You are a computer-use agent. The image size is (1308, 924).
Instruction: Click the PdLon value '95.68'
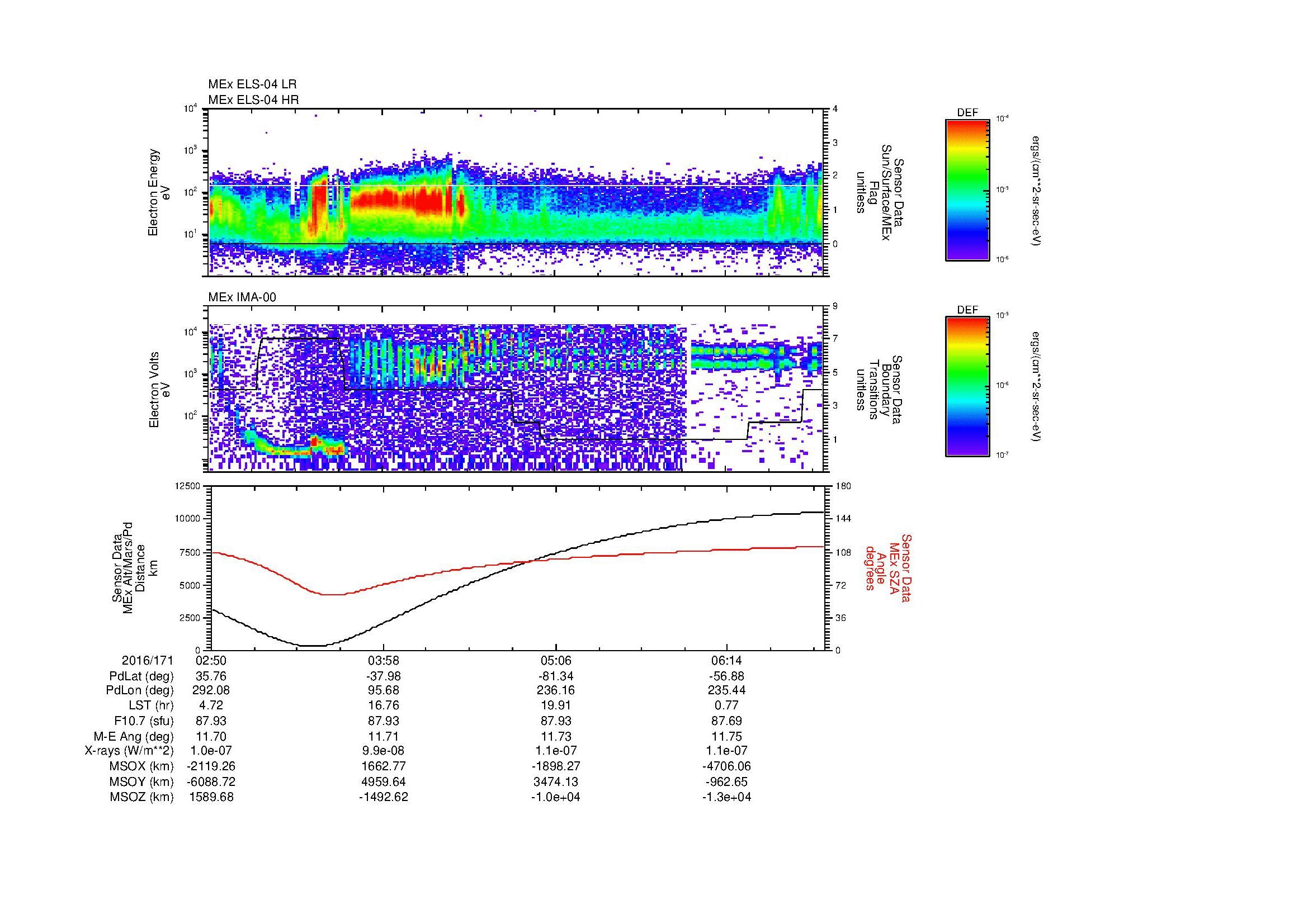[384, 690]
